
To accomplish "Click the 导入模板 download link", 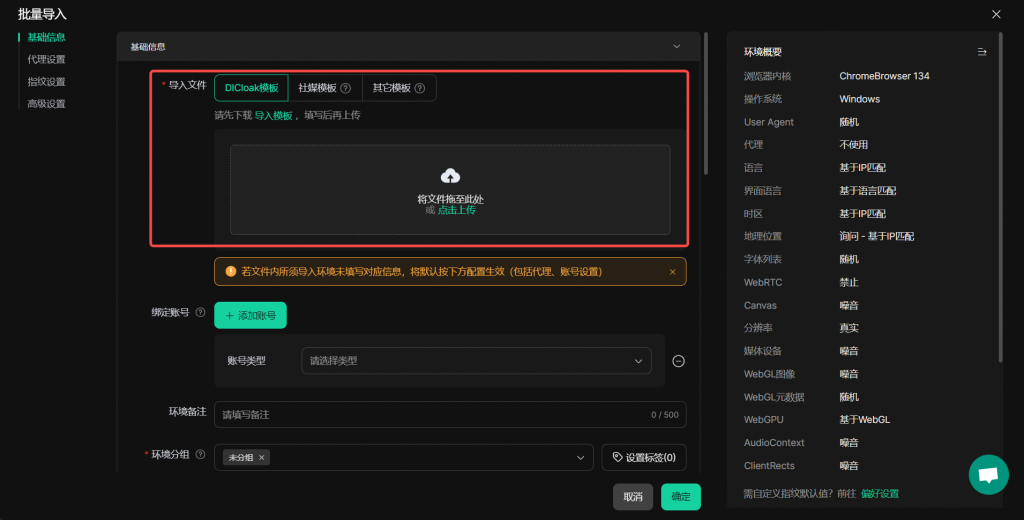I will click(x=273, y=116).
